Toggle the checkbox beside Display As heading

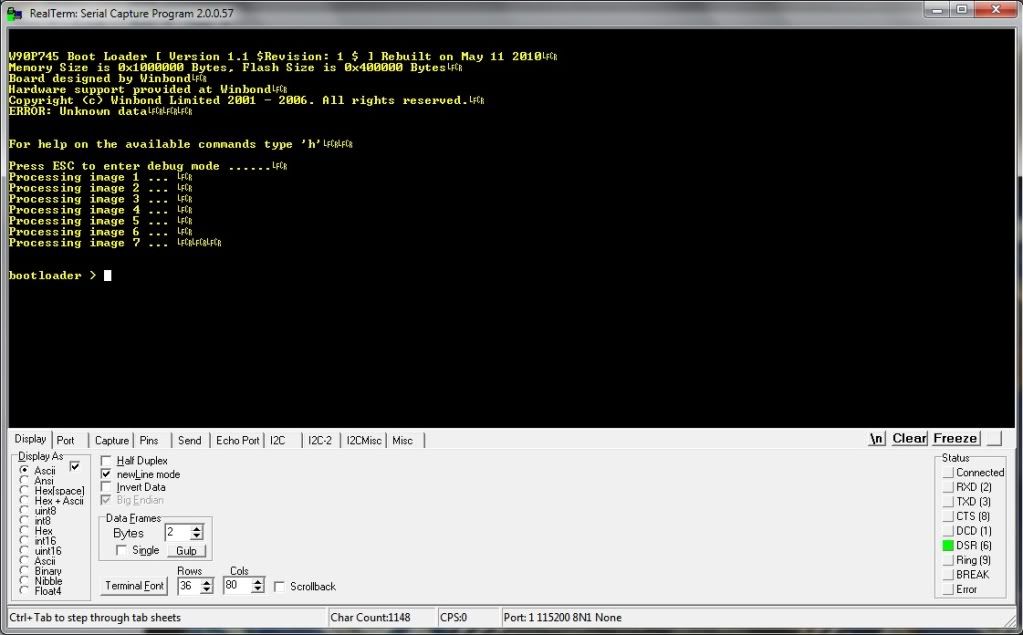click(75, 466)
